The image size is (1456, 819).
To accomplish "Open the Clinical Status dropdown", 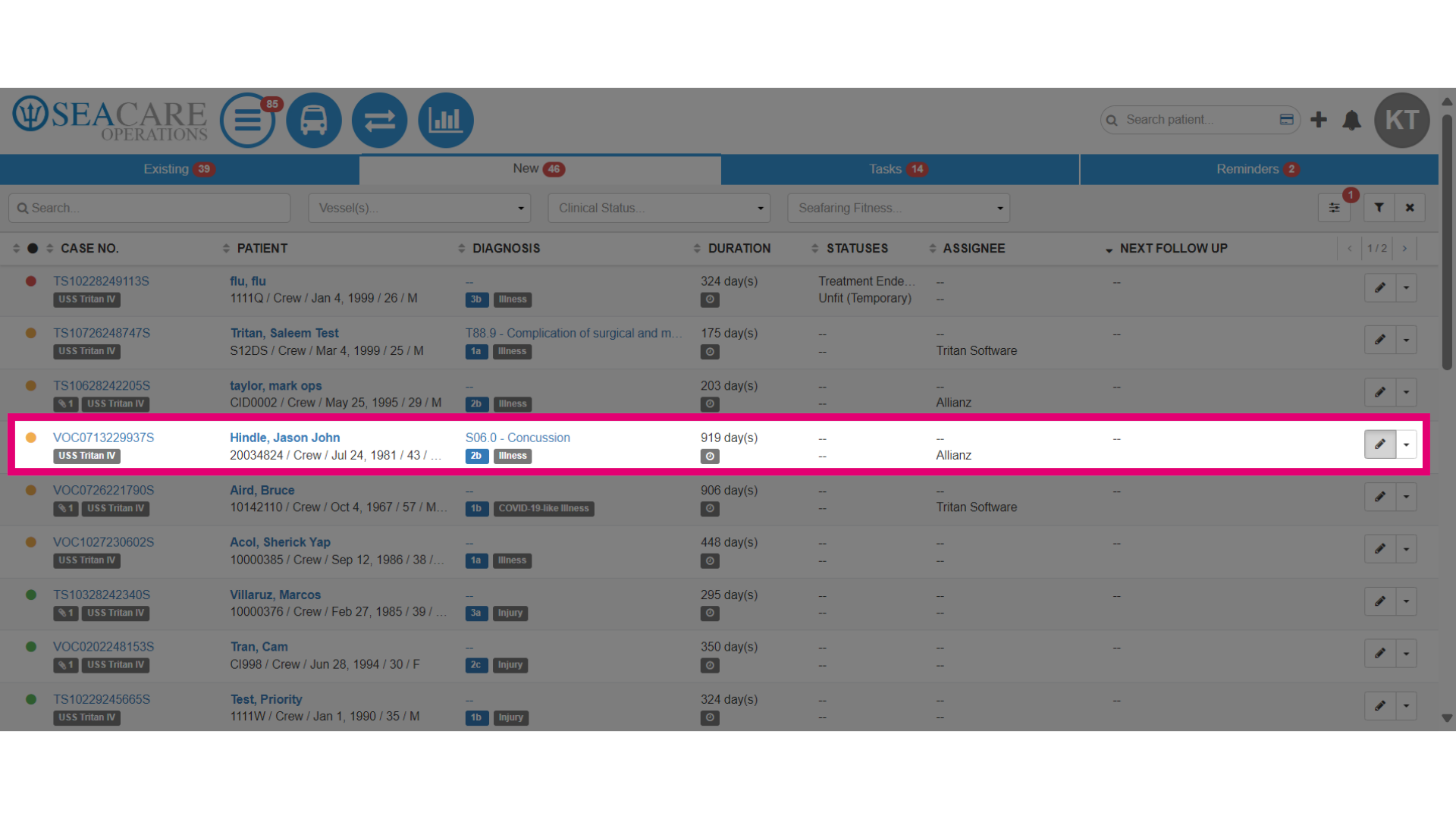I will pos(659,208).
